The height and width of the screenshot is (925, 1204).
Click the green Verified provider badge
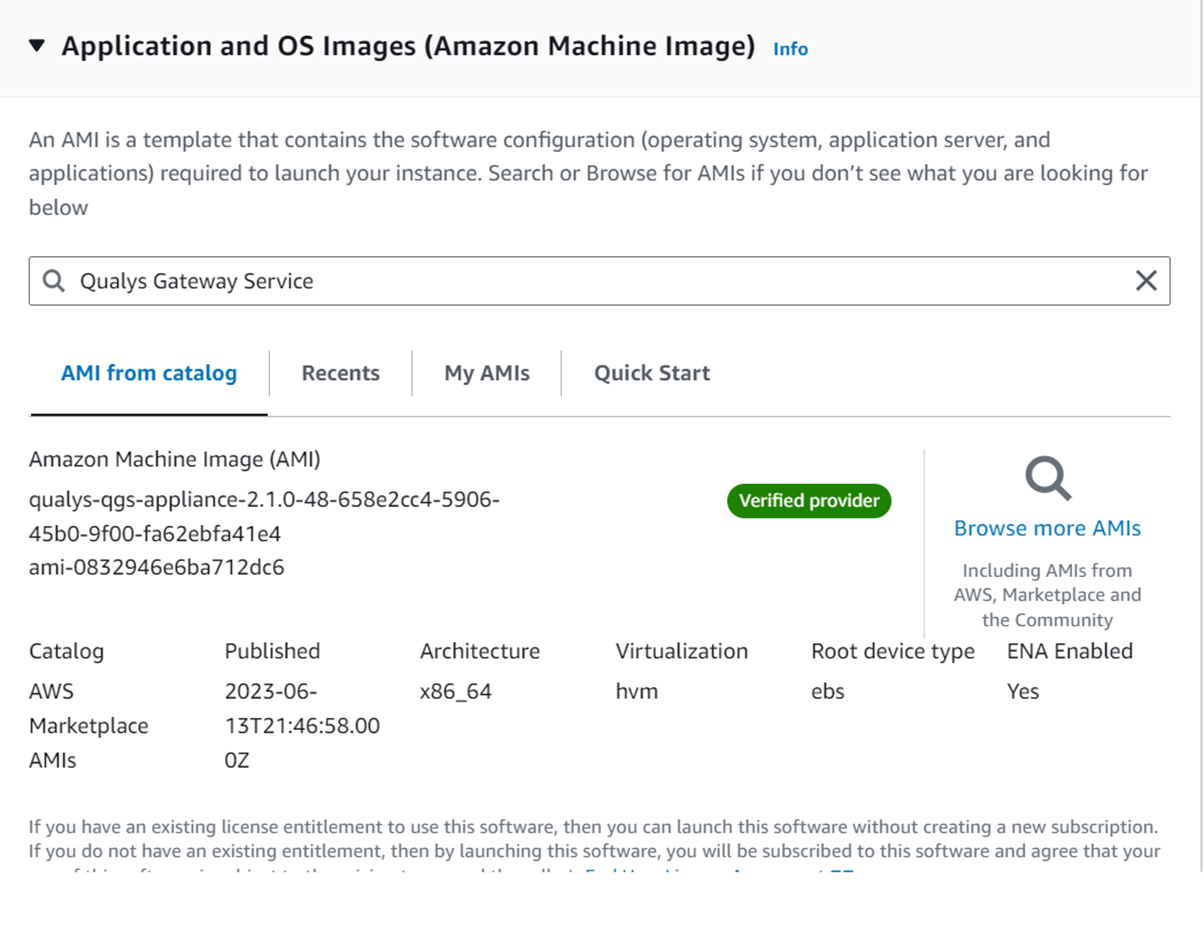[x=809, y=500]
